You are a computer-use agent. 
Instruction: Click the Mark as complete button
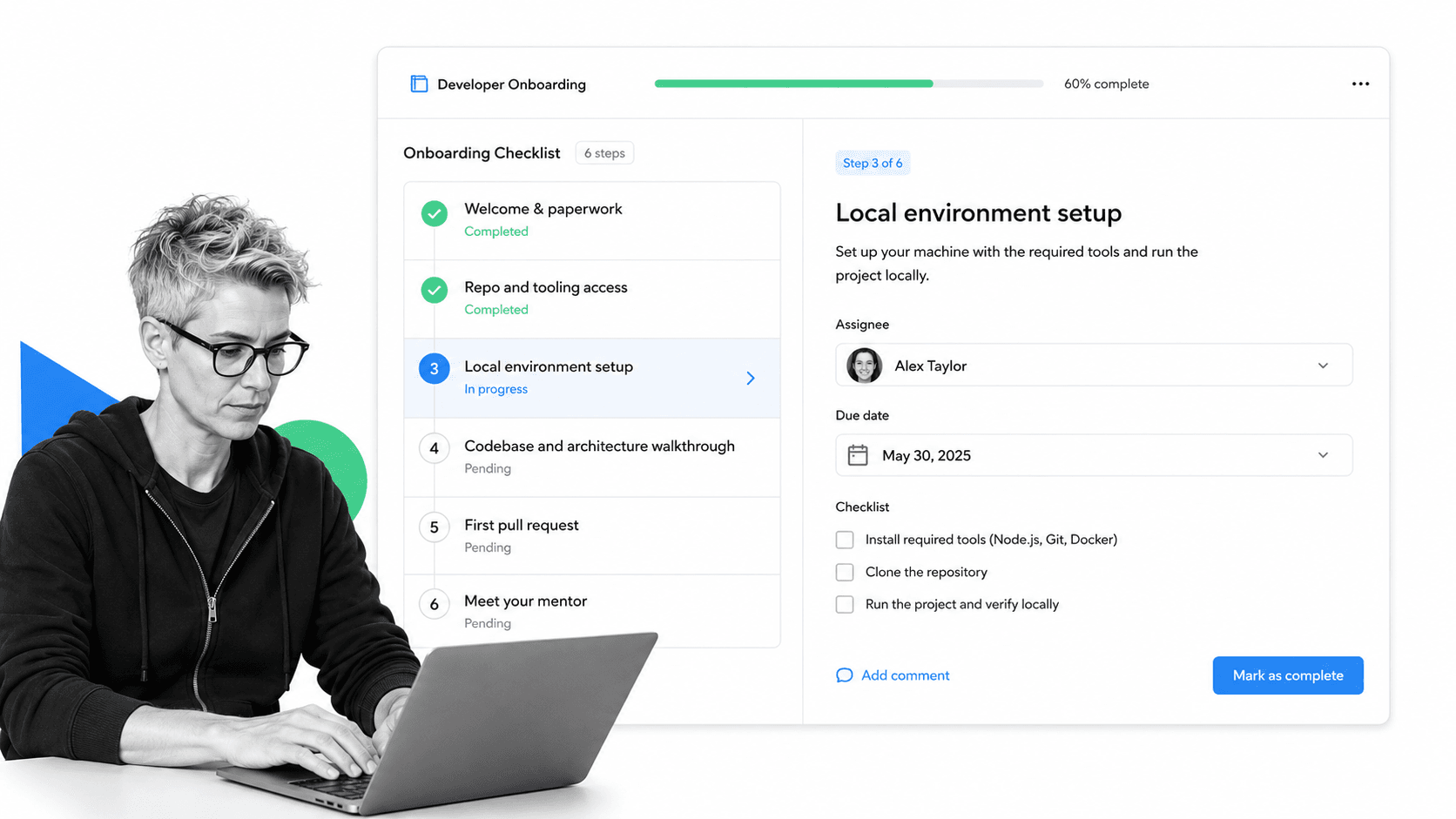tap(1288, 675)
